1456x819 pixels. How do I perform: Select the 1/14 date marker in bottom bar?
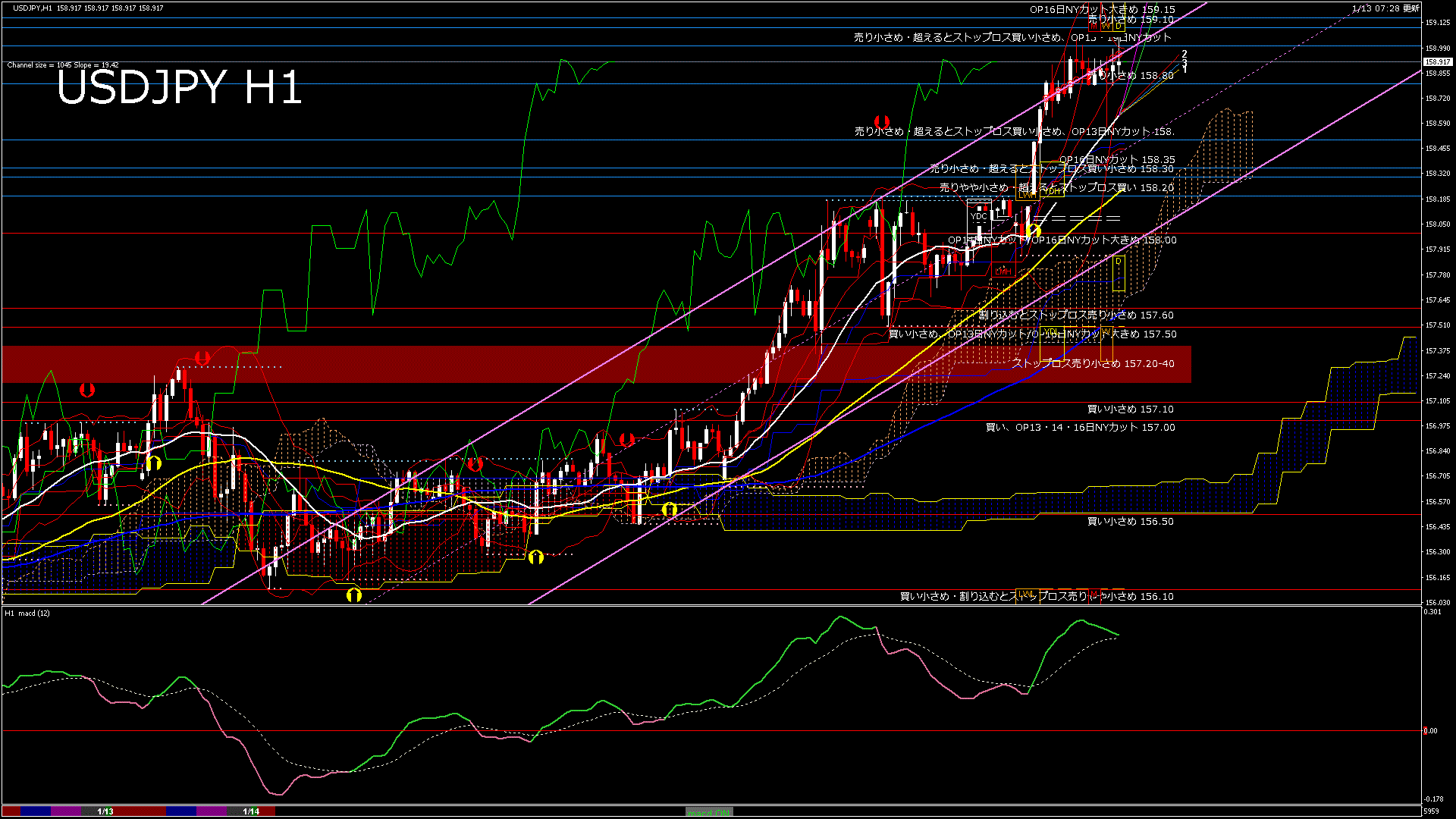pos(251,811)
